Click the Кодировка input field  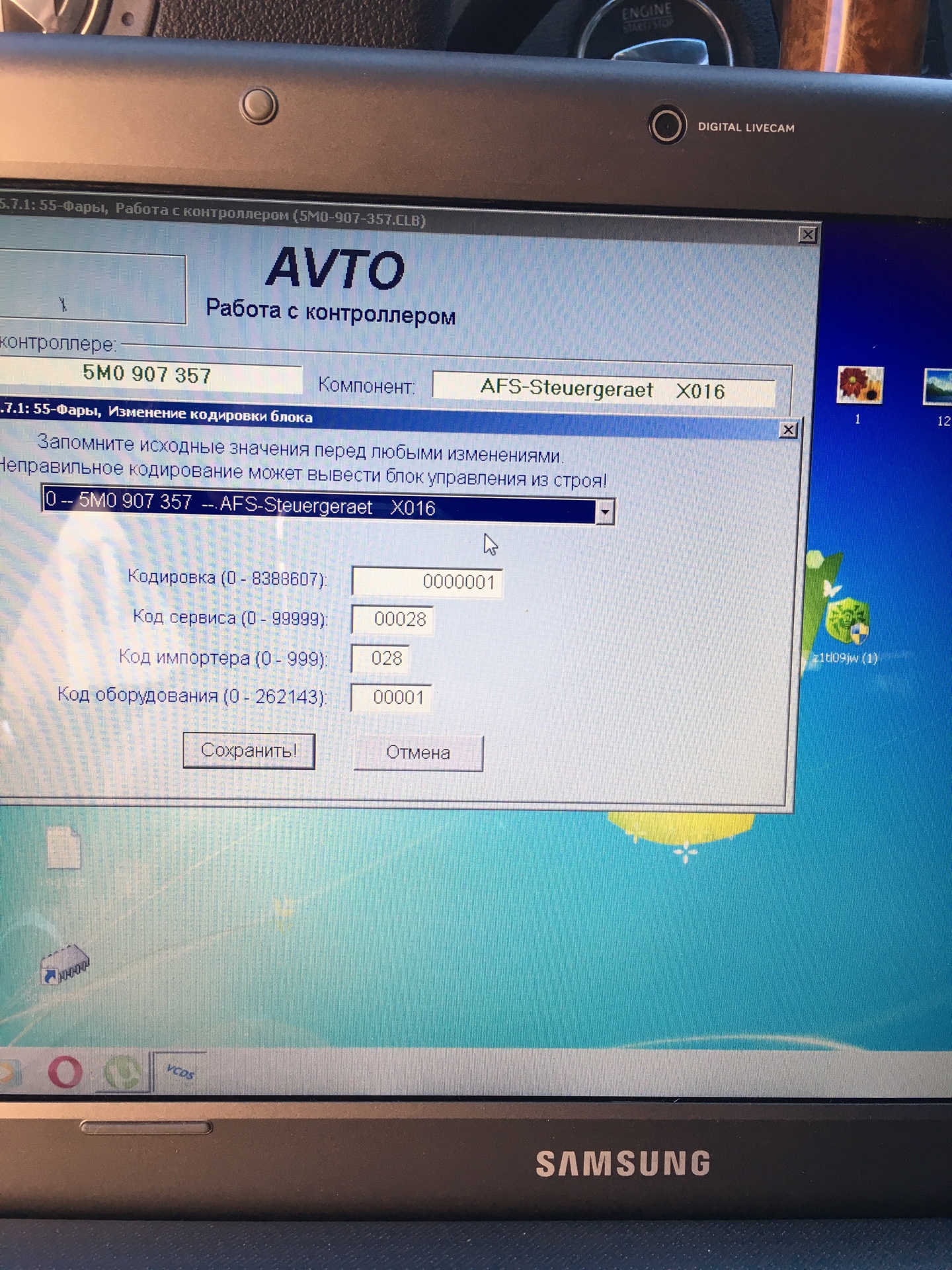(x=427, y=582)
